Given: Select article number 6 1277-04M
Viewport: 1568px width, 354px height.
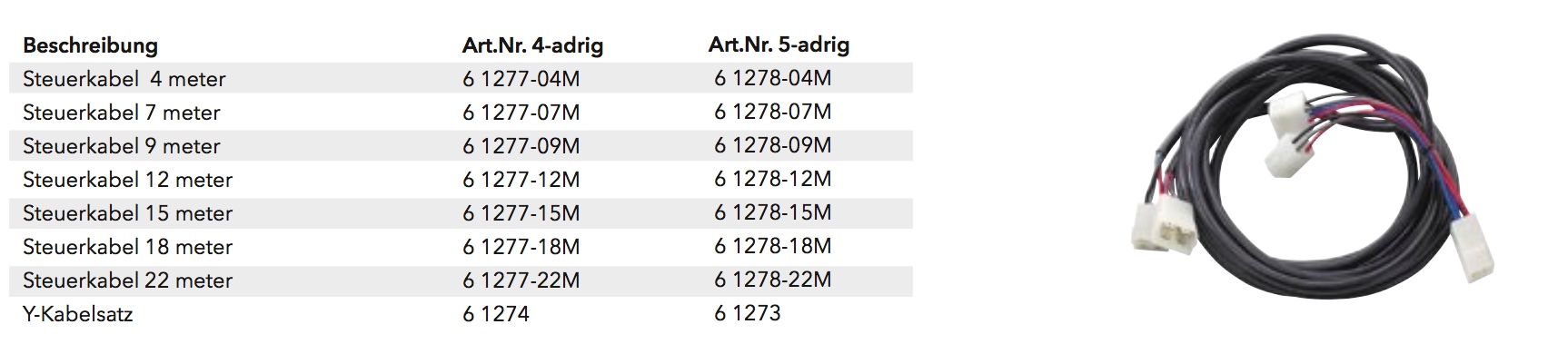Looking at the screenshot, I should click(x=521, y=79).
